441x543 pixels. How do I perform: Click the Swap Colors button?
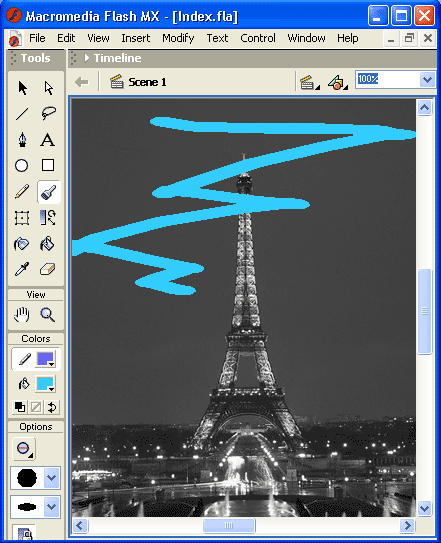pos(52,408)
